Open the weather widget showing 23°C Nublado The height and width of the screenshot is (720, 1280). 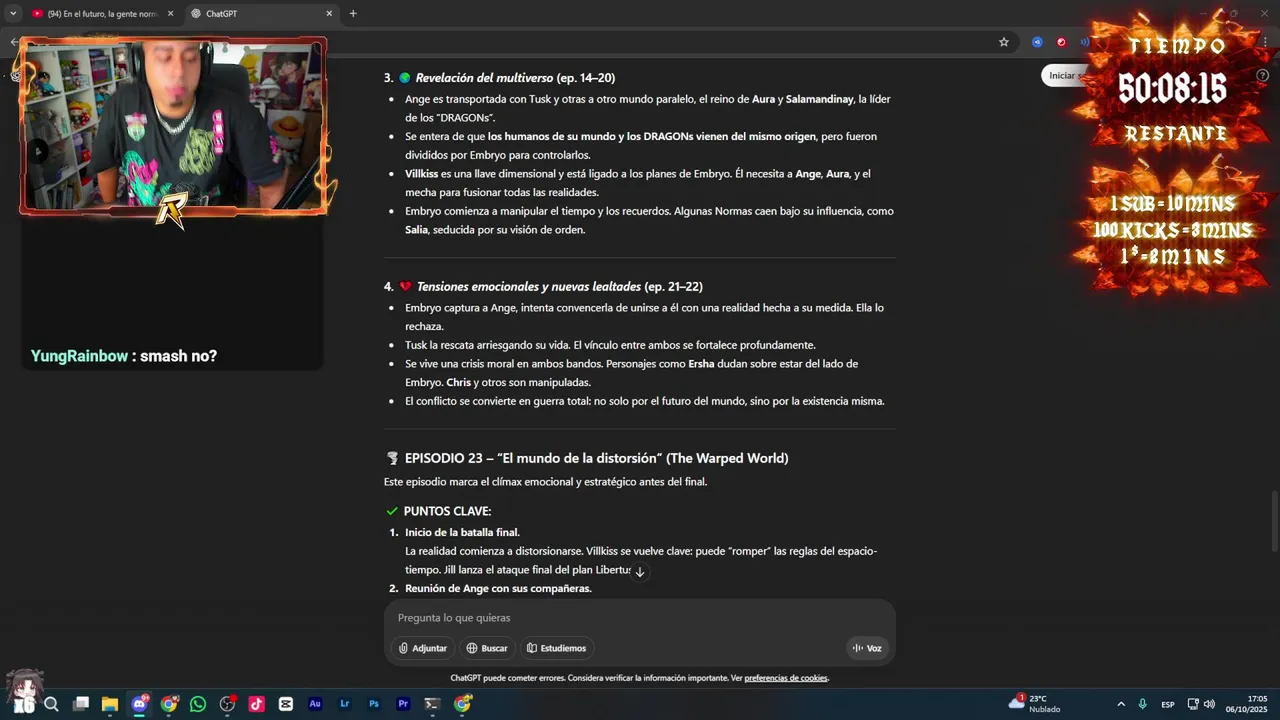click(x=1035, y=704)
